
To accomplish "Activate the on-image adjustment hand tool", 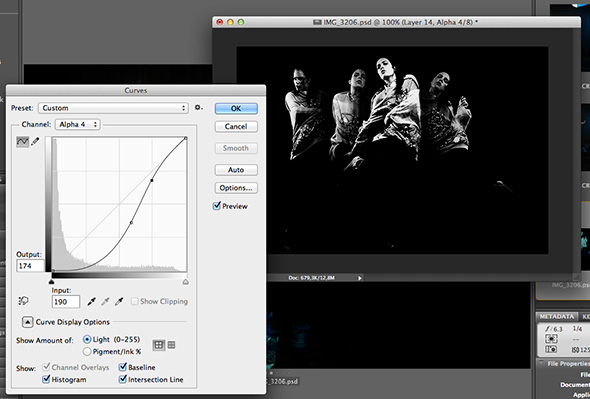I will click(23, 301).
